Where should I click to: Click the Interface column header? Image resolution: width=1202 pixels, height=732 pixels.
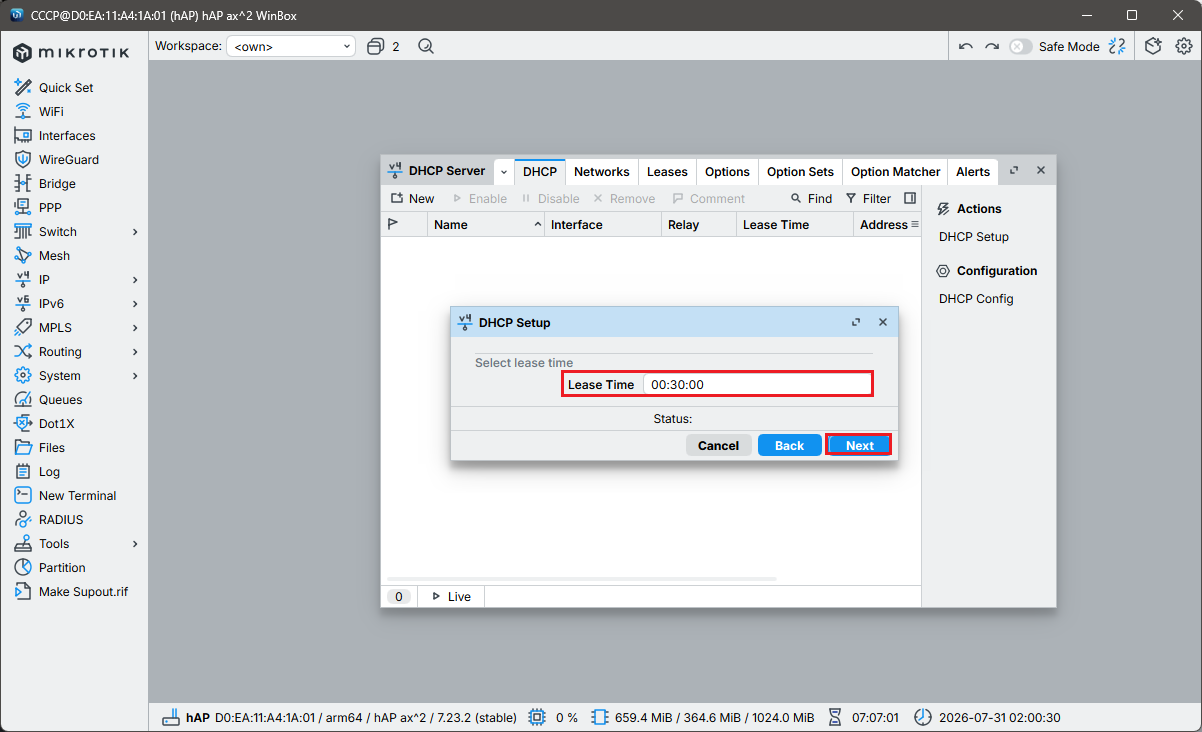[603, 225]
